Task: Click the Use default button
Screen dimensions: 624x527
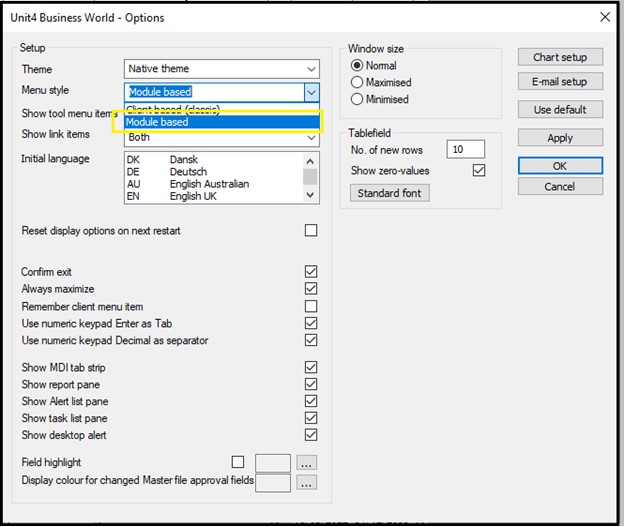Action: pyautogui.click(x=560, y=109)
